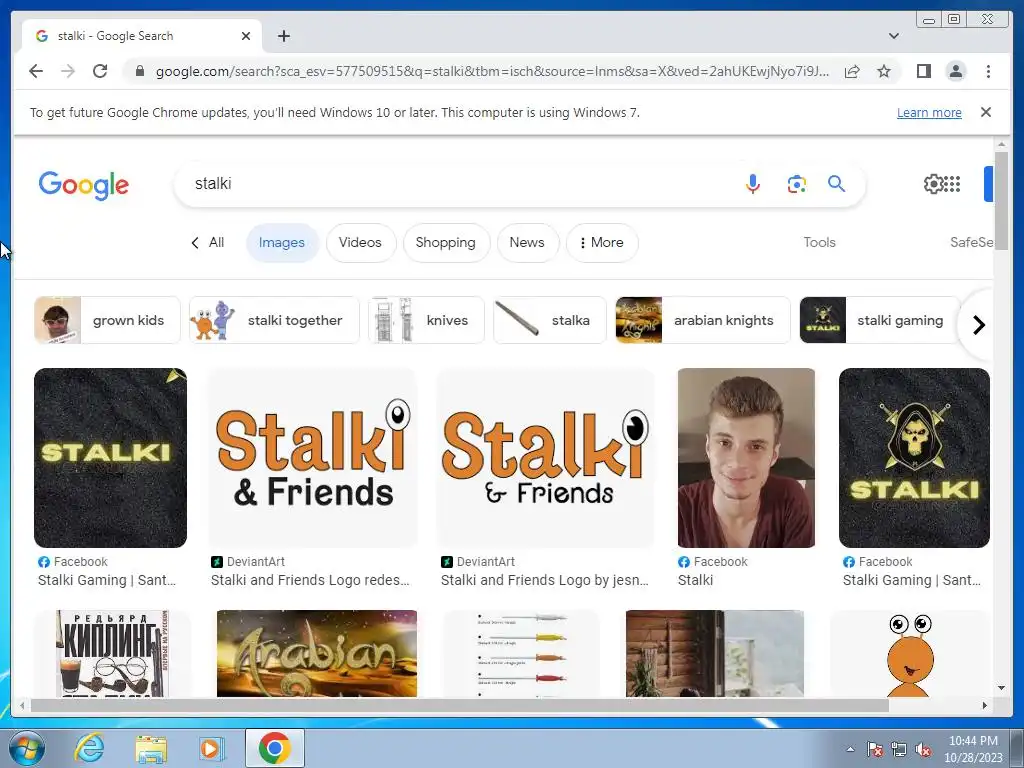Follow the Learn more link
Screen dimensions: 1024x768
coord(929,112)
